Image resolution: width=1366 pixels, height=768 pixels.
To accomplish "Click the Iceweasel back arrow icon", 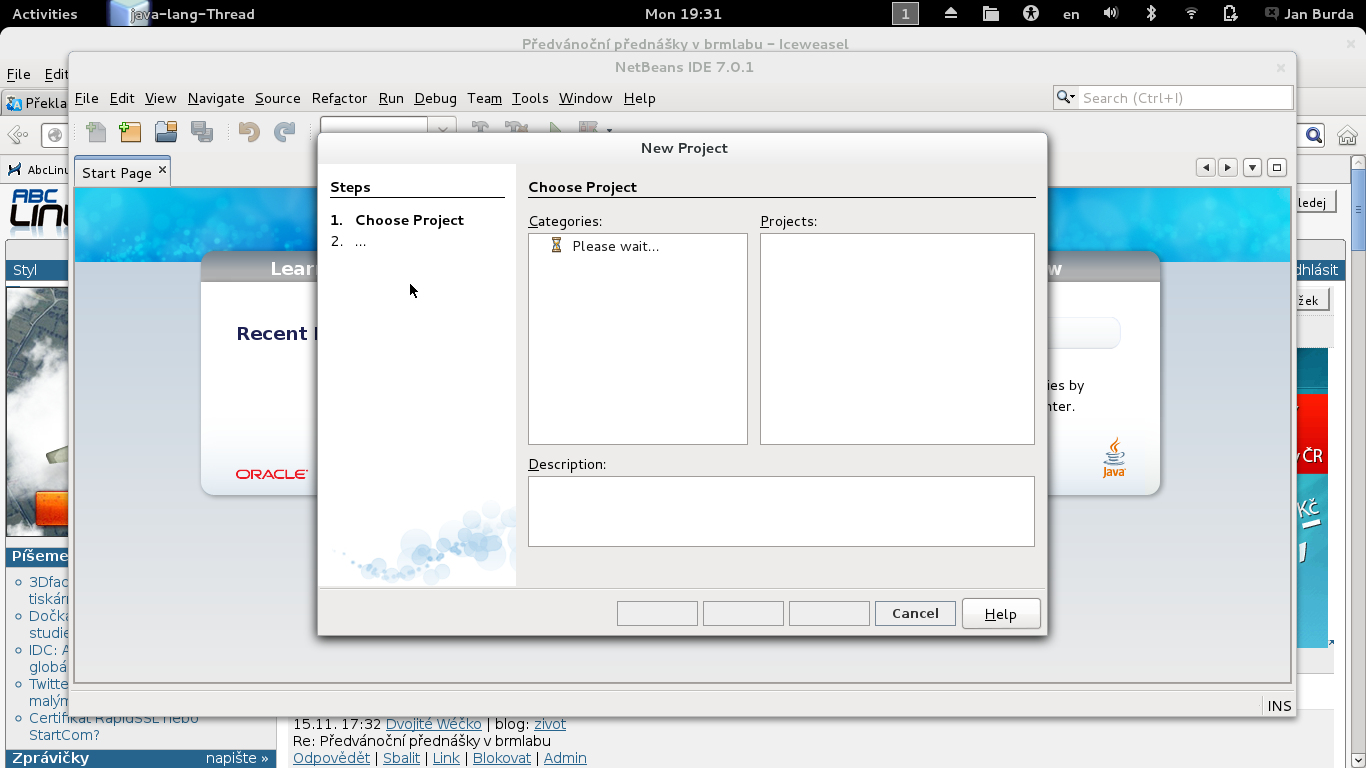I will point(17,135).
